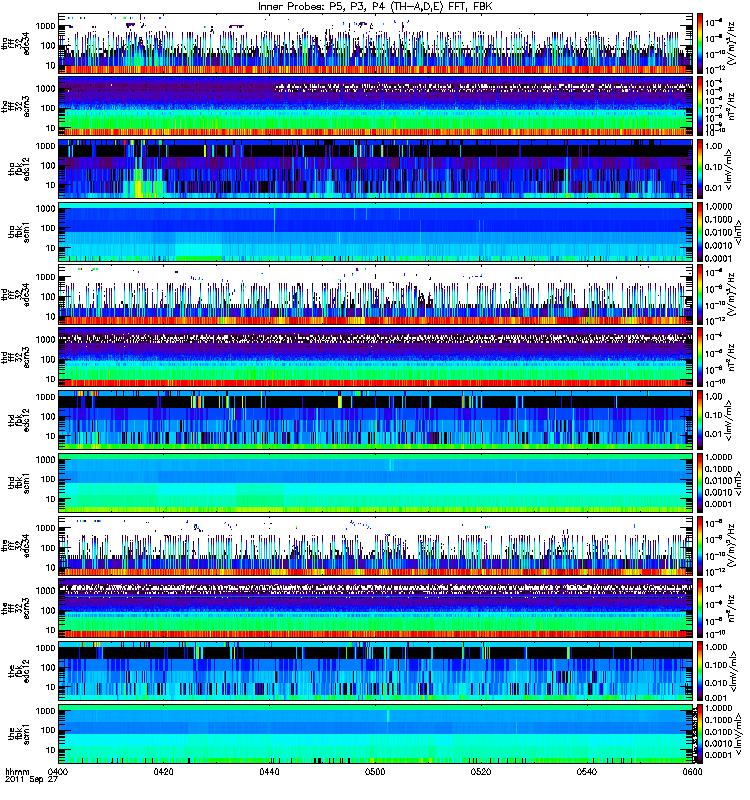Click the 0540 time axis label

point(587,772)
